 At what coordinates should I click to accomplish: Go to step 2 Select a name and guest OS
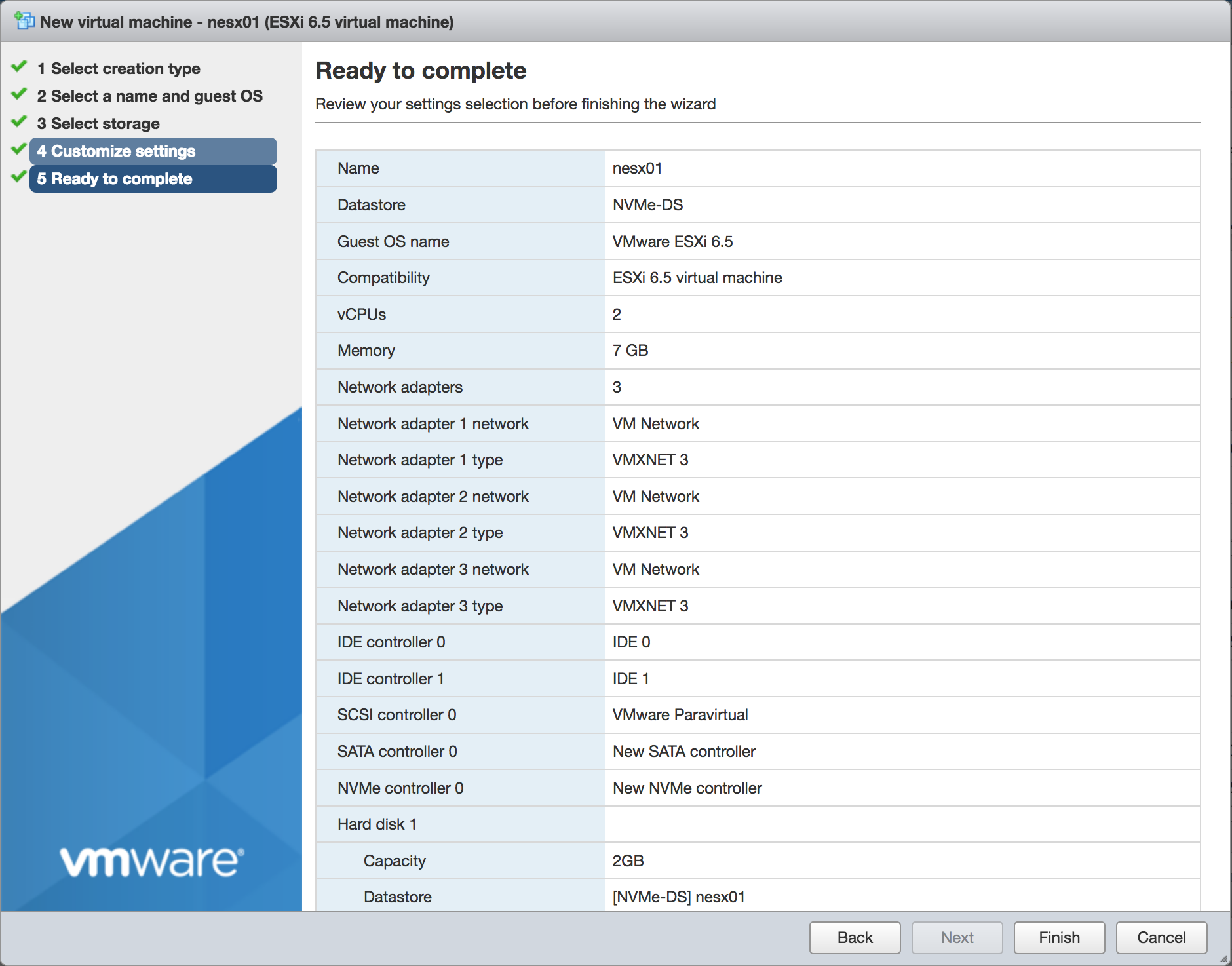pos(150,96)
